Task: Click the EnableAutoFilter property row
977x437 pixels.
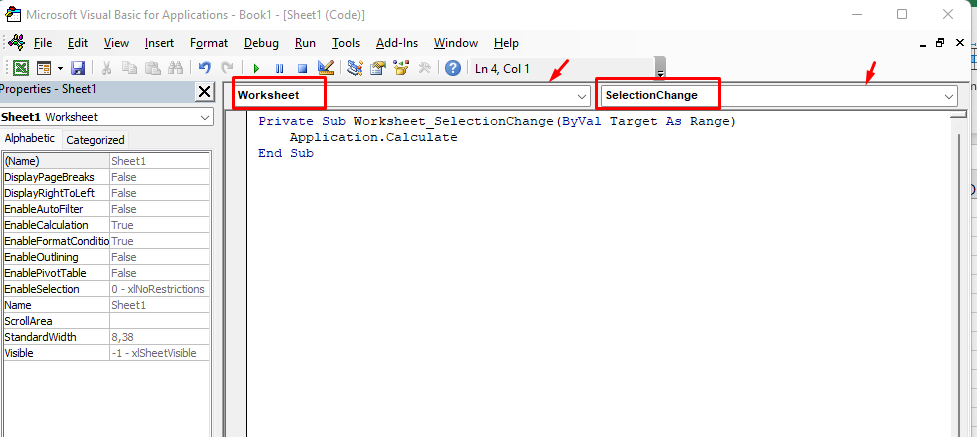Action: tap(107, 209)
